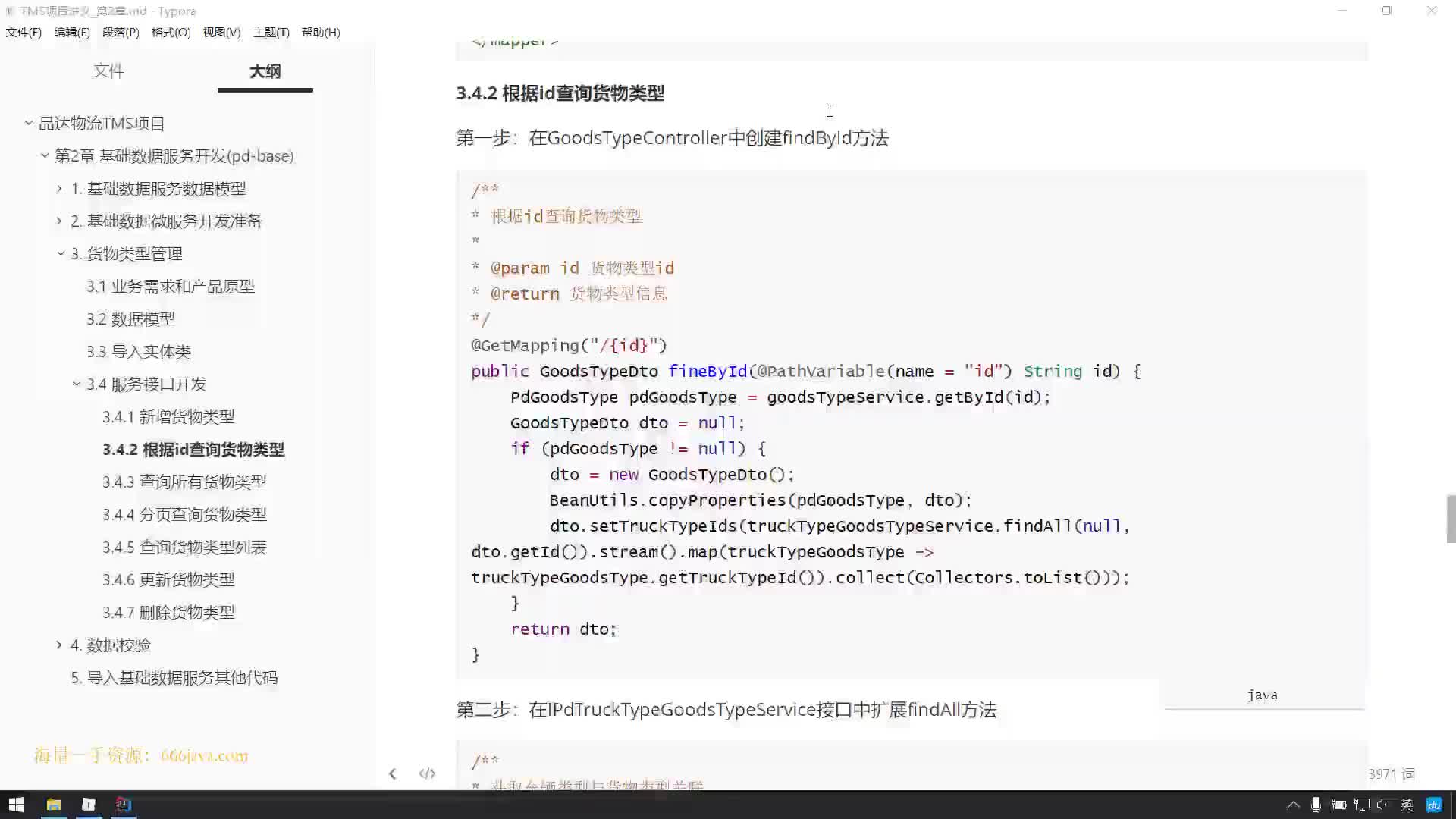Open the 编辑(E) menu

pos(72,32)
